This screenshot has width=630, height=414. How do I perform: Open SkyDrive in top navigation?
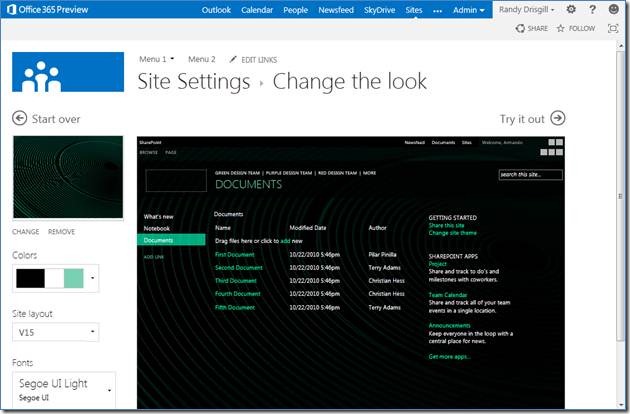(379, 10)
